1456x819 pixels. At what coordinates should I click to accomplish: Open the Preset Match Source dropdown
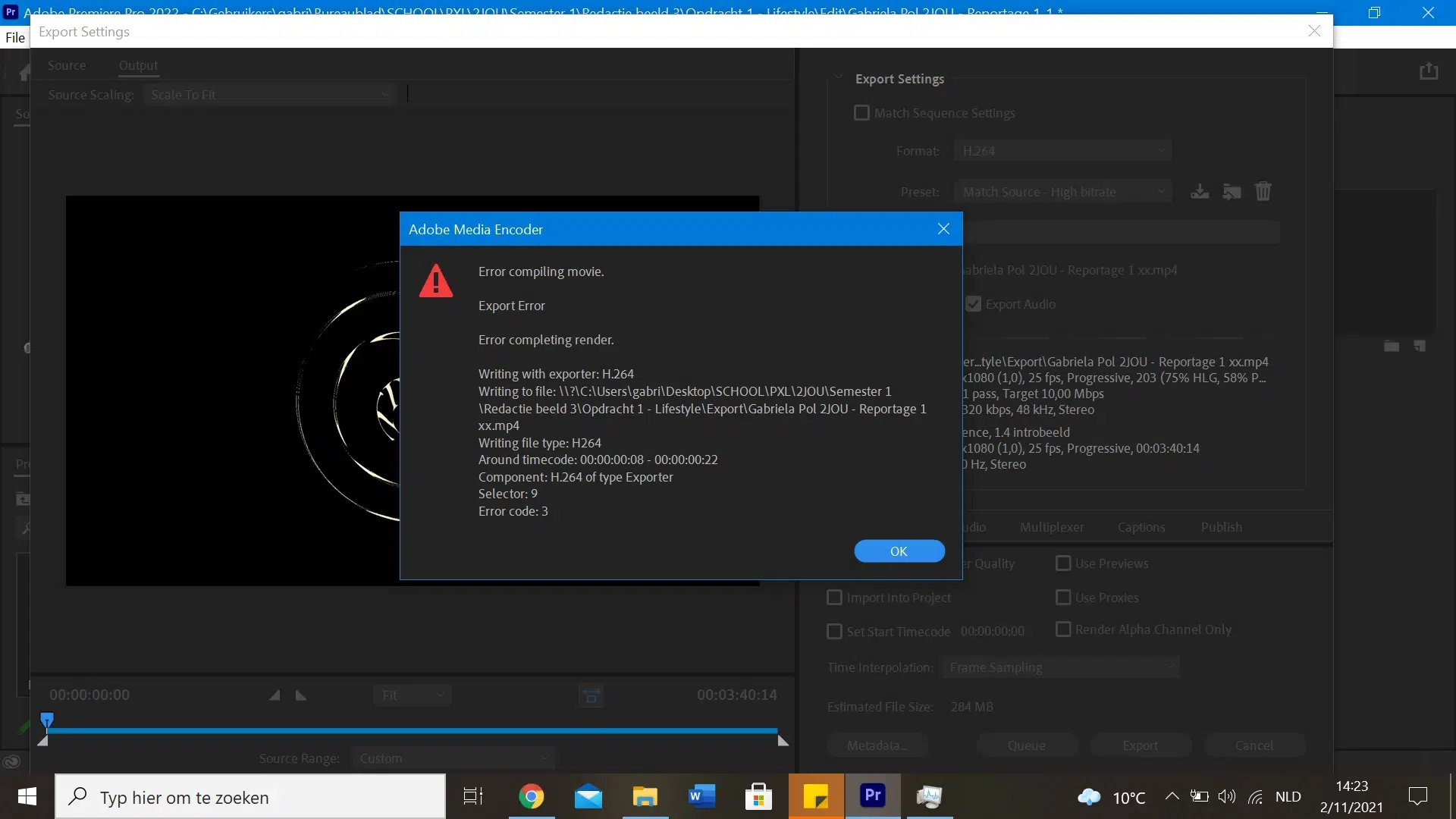[1062, 192]
